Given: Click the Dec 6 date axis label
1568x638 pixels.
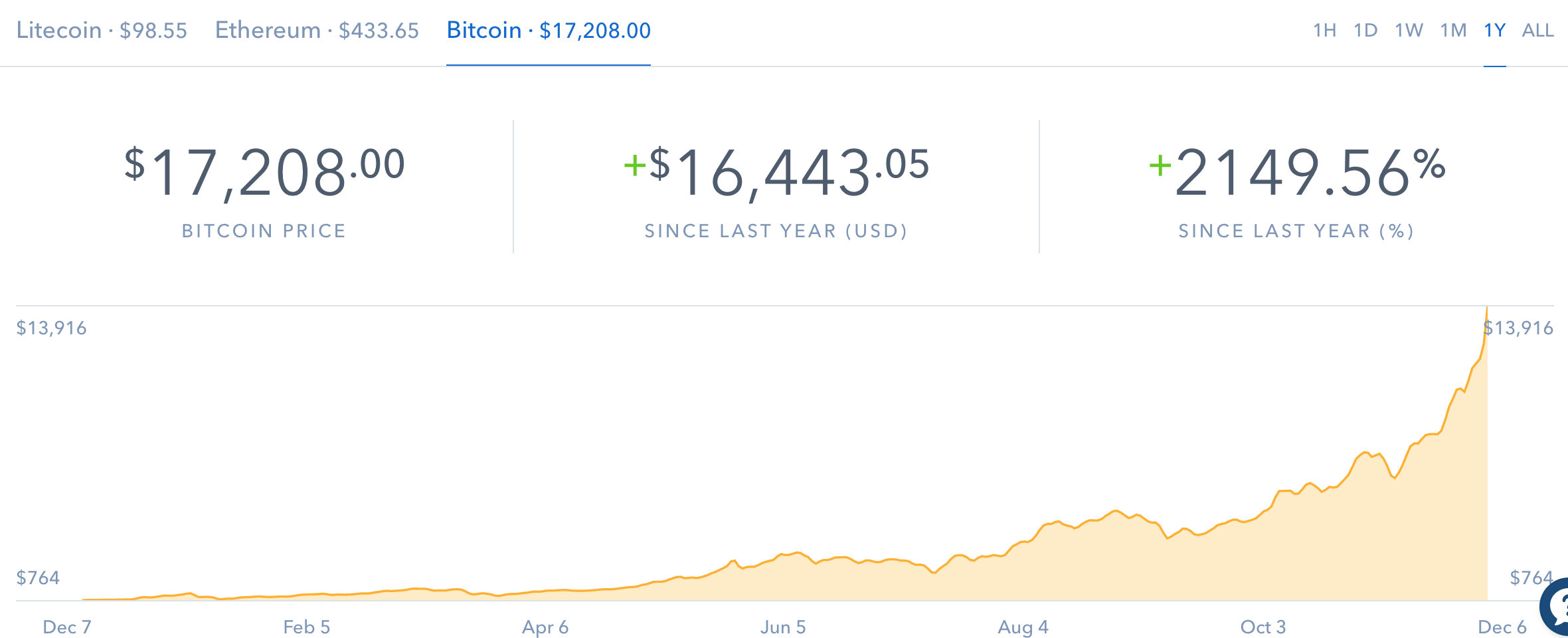Looking at the screenshot, I should [x=1502, y=627].
